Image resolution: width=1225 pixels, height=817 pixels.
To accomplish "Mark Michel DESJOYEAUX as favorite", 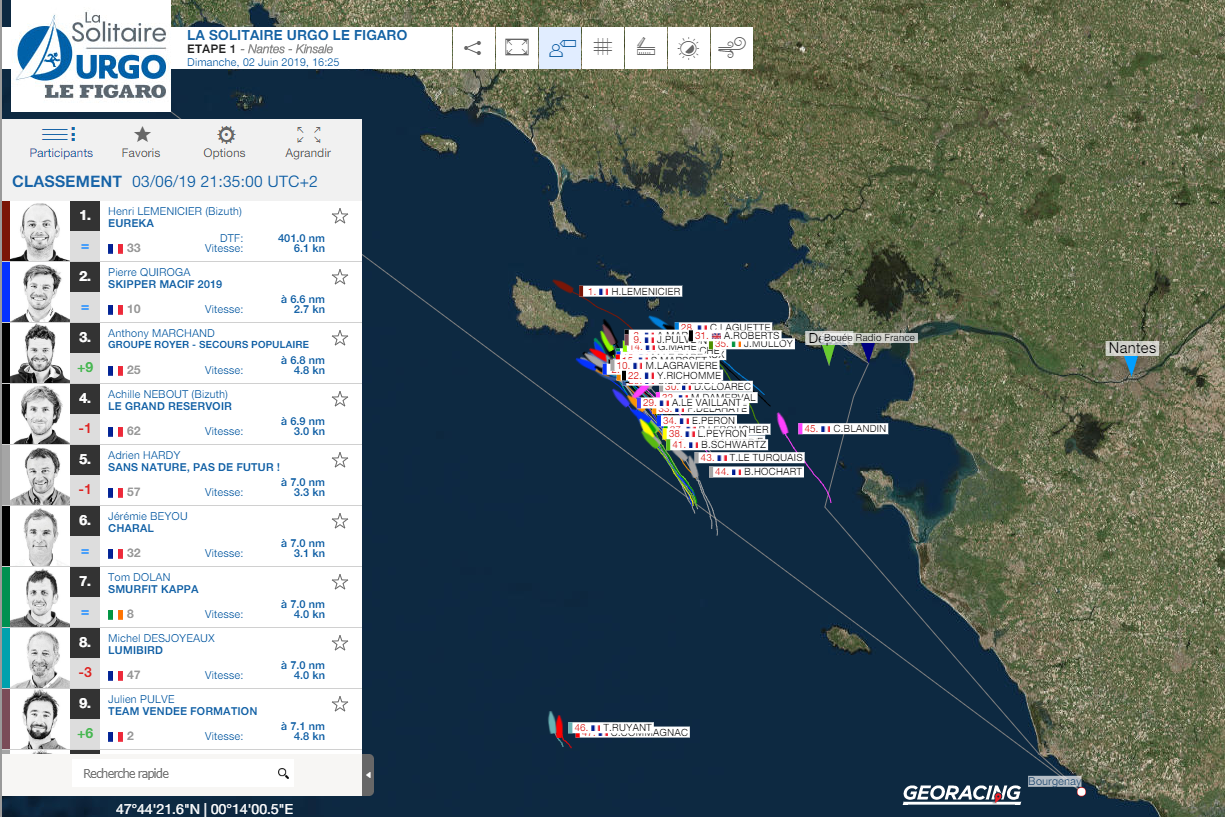I will tap(340, 643).
